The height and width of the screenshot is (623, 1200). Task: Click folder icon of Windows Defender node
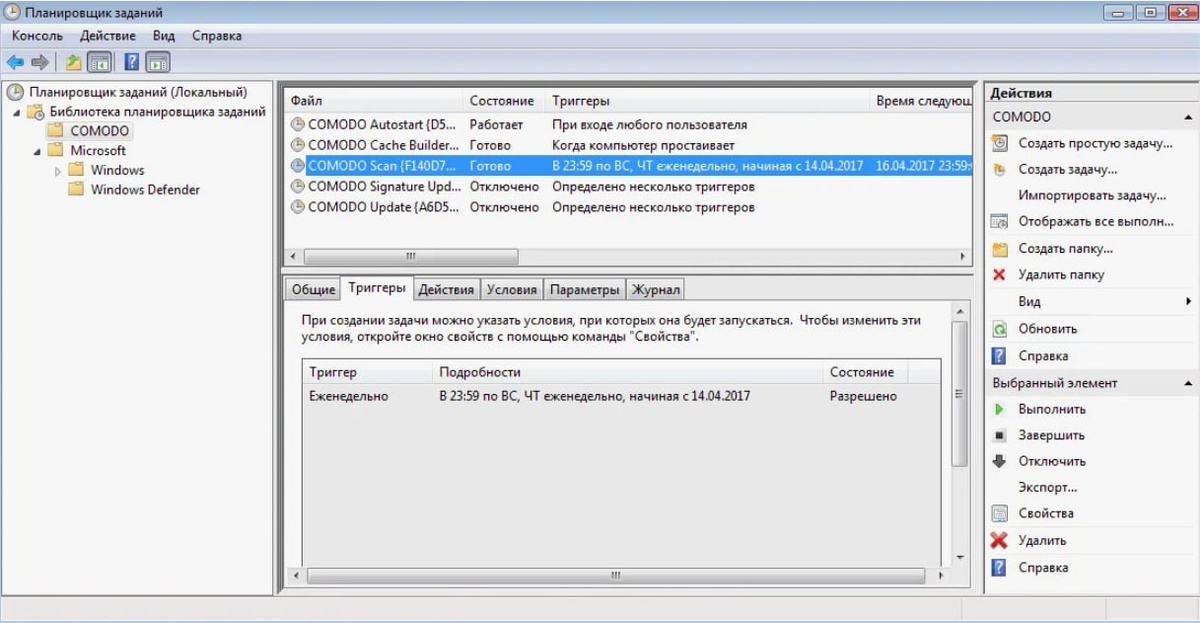(x=76, y=190)
